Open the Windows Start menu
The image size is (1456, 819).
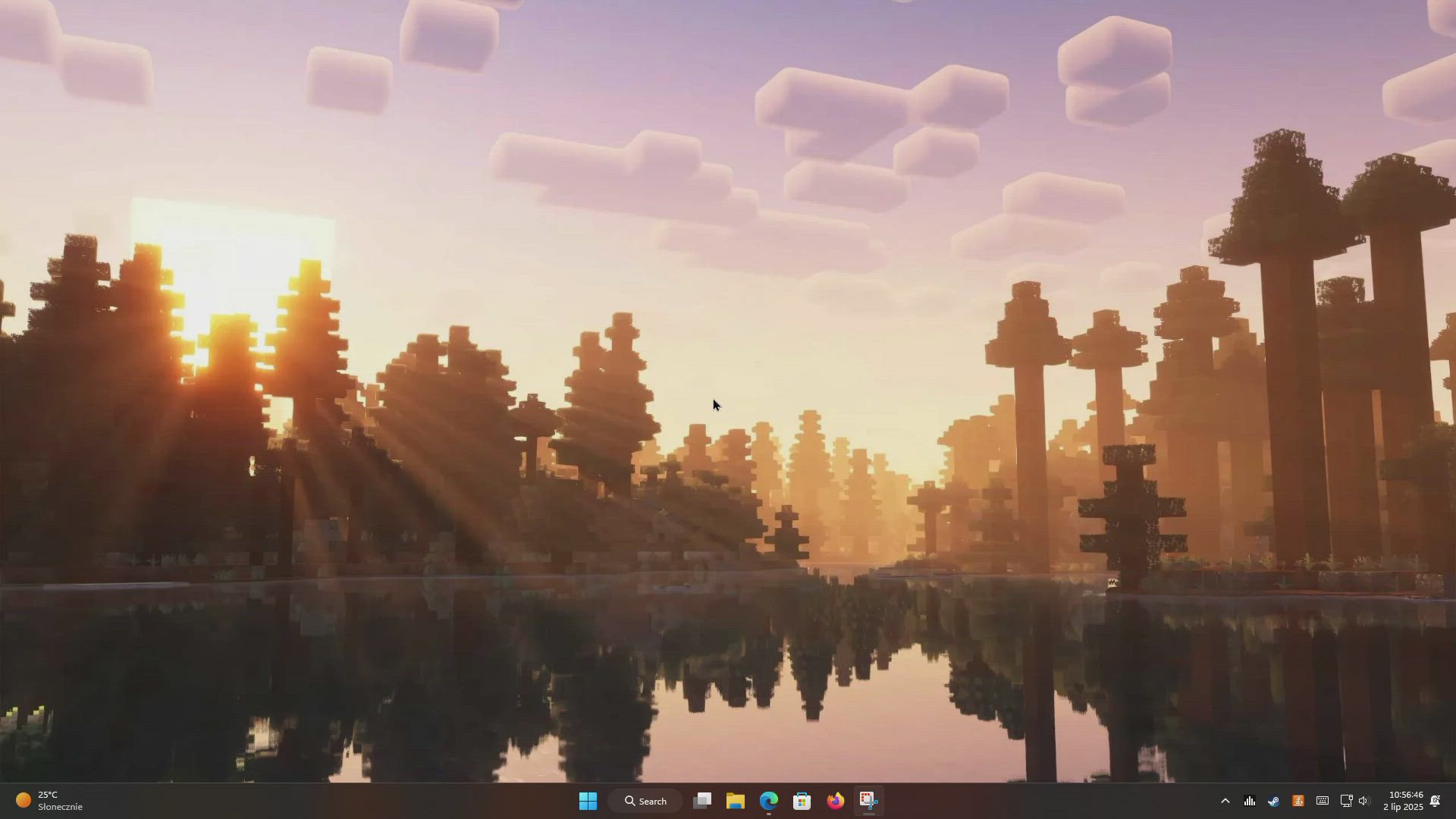[x=588, y=801]
